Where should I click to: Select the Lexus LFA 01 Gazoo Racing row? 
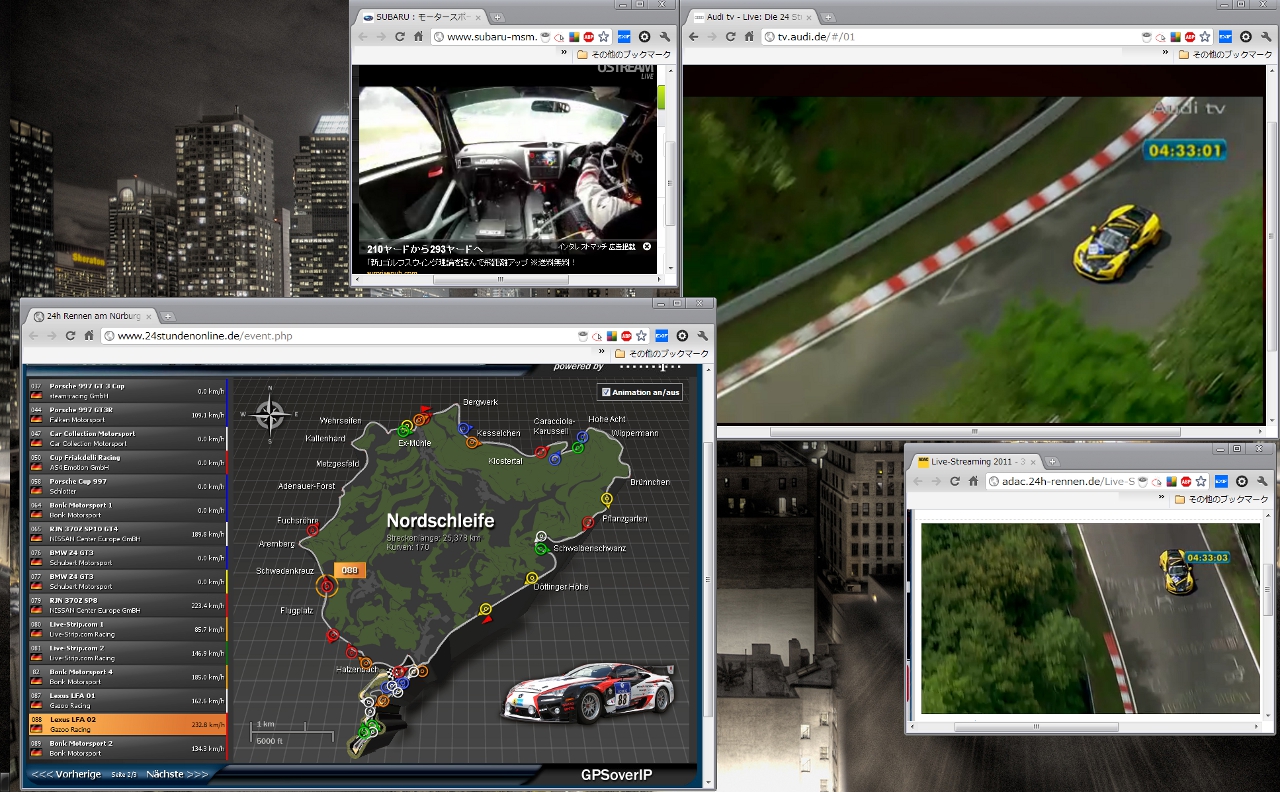128,700
